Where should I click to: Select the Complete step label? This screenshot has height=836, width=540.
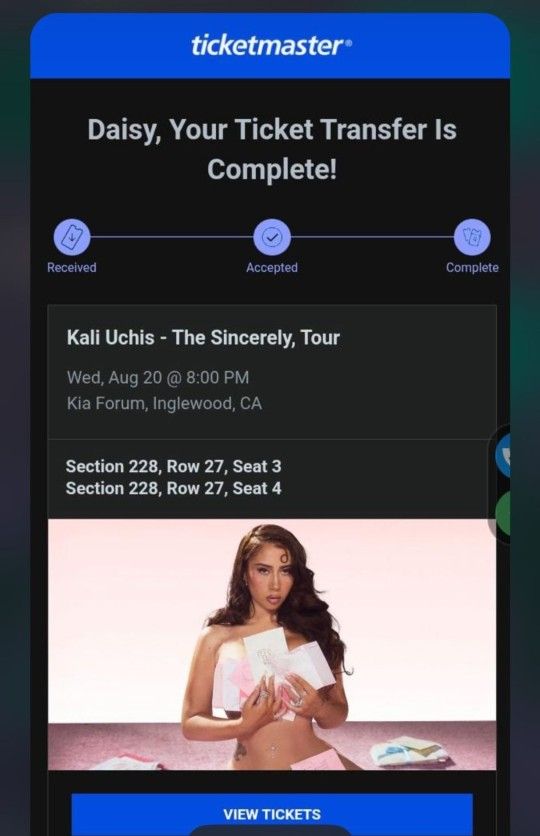click(472, 268)
